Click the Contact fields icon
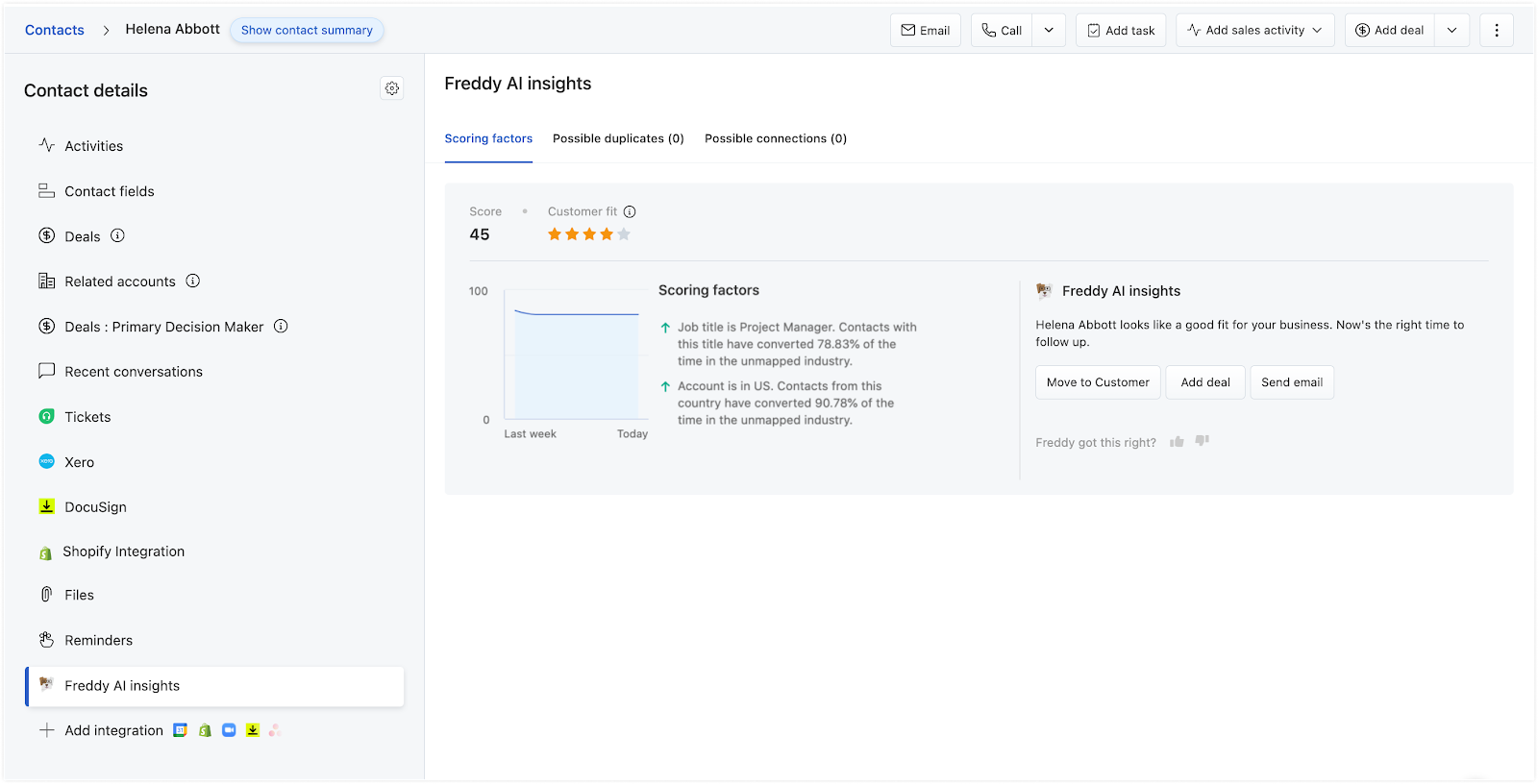This screenshot has height=784, width=1538. tap(46, 190)
